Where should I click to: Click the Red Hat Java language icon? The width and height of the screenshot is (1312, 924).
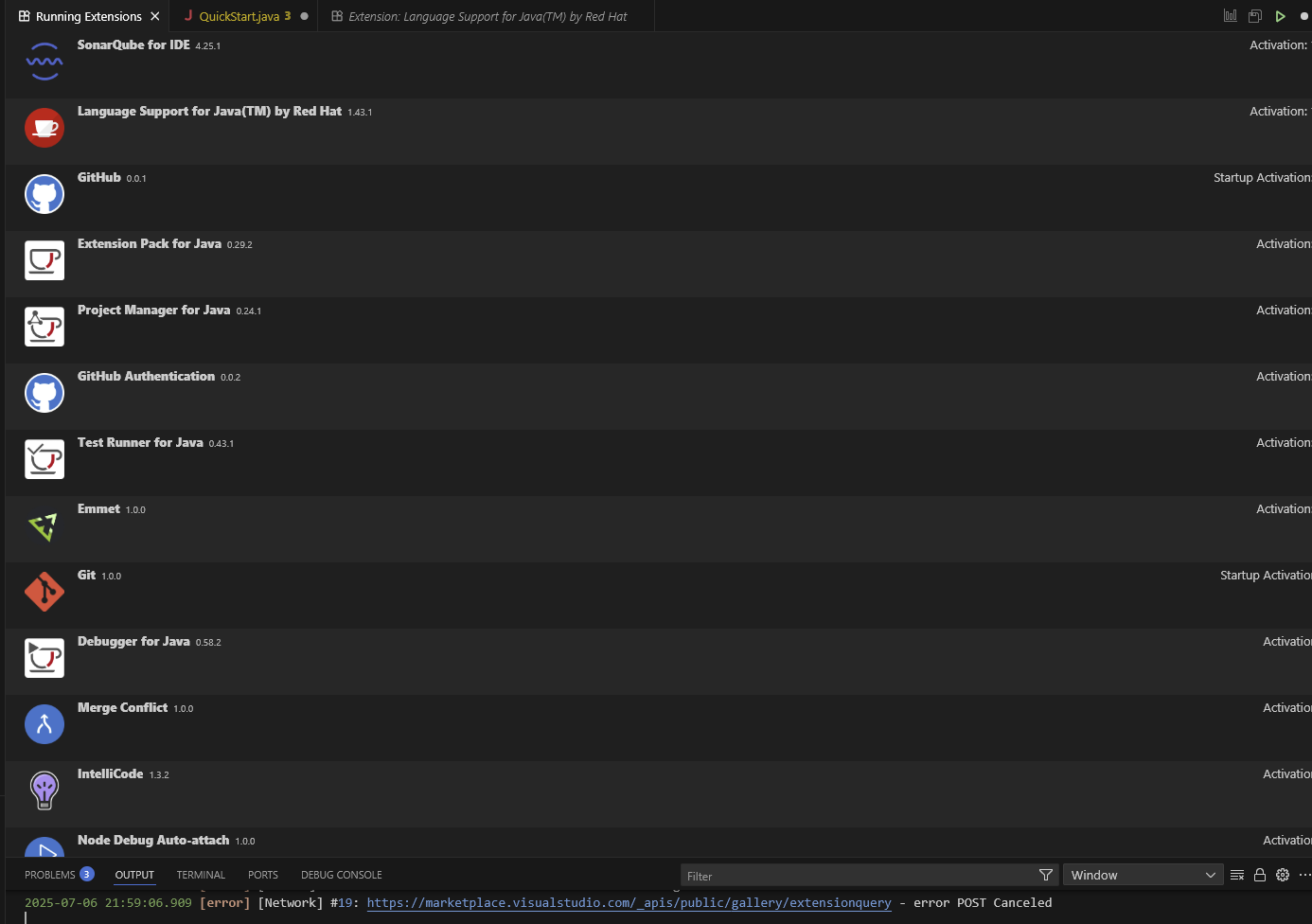(44, 128)
